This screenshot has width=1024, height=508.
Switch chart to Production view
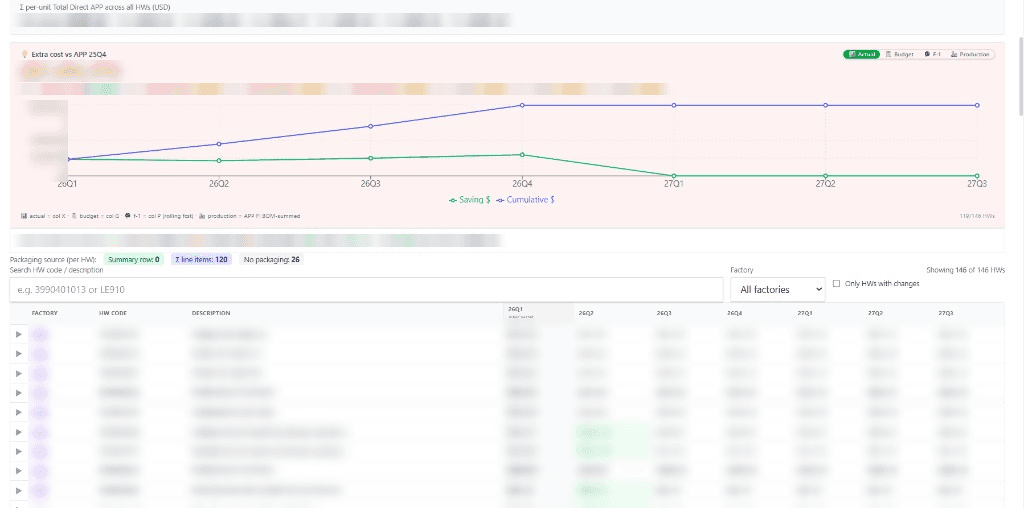(x=970, y=54)
